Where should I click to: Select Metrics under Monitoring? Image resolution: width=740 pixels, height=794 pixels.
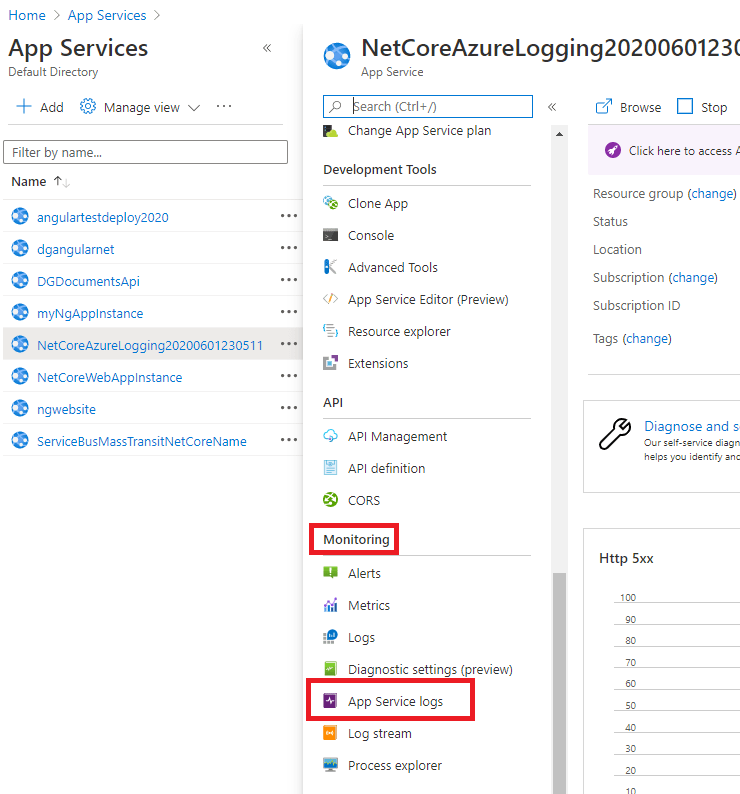point(368,605)
